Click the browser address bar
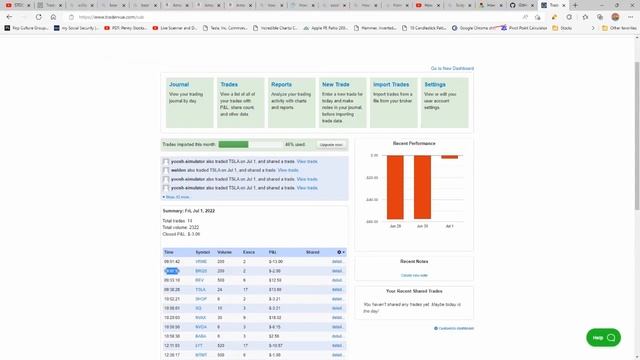The height and width of the screenshot is (360, 640). [x=294, y=17]
